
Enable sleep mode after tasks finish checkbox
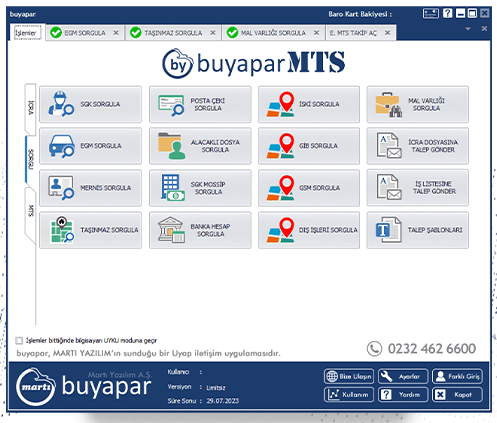(x=19, y=340)
